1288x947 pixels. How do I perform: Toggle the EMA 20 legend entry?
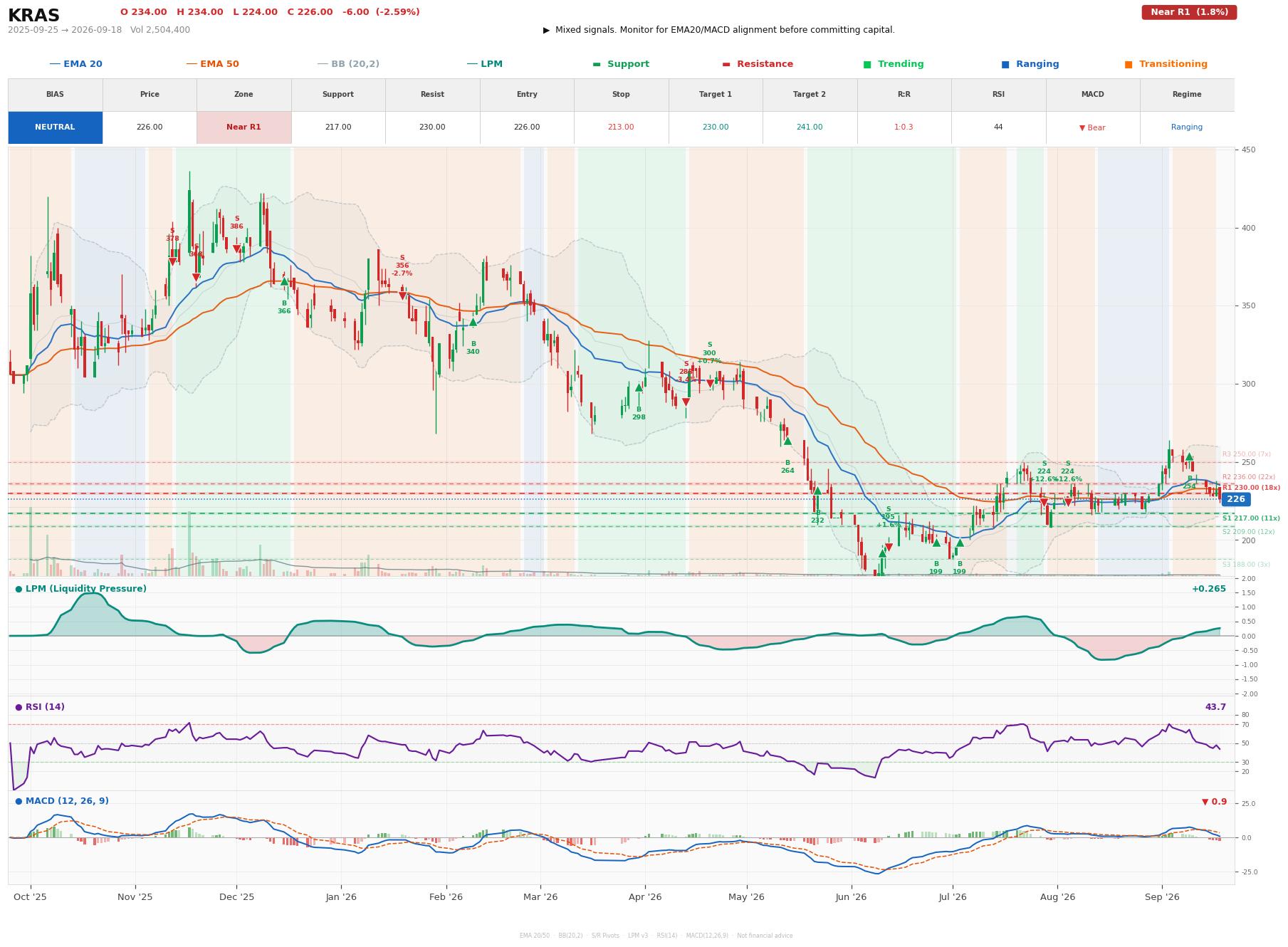click(x=75, y=64)
